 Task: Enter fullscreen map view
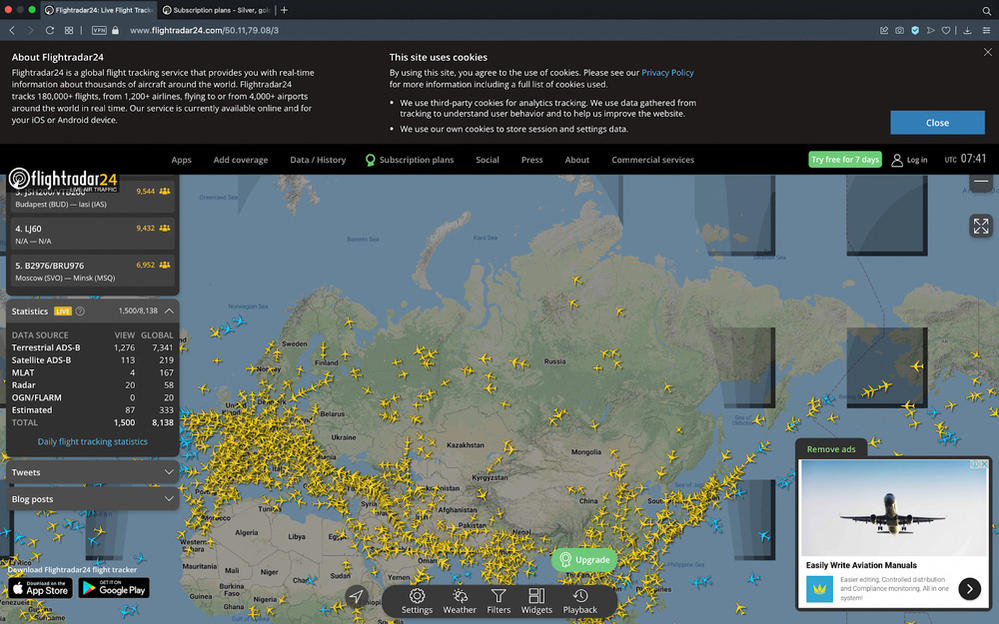pos(981,226)
